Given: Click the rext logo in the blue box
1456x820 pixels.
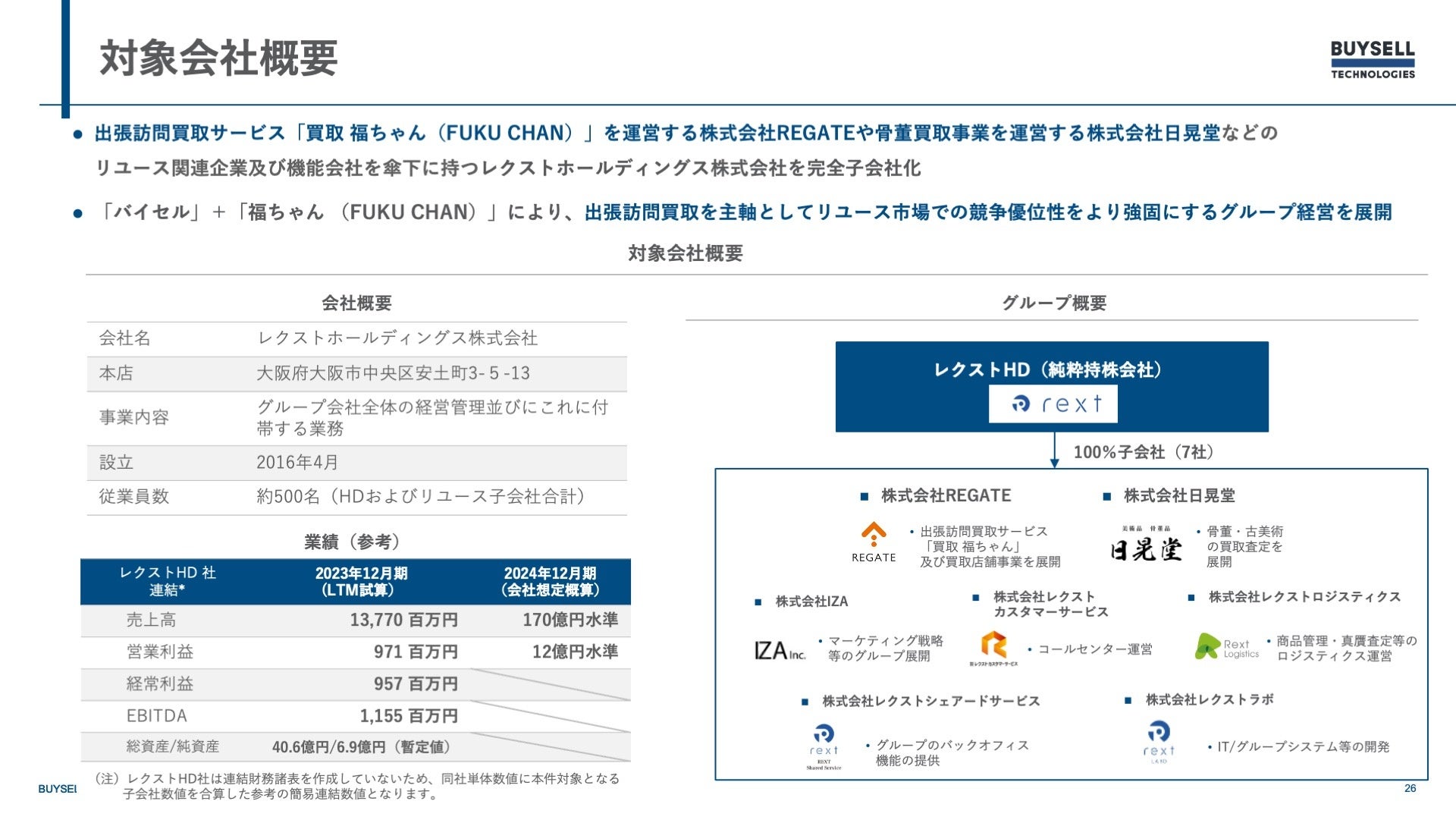Looking at the screenshot, I should point(1053,404).
